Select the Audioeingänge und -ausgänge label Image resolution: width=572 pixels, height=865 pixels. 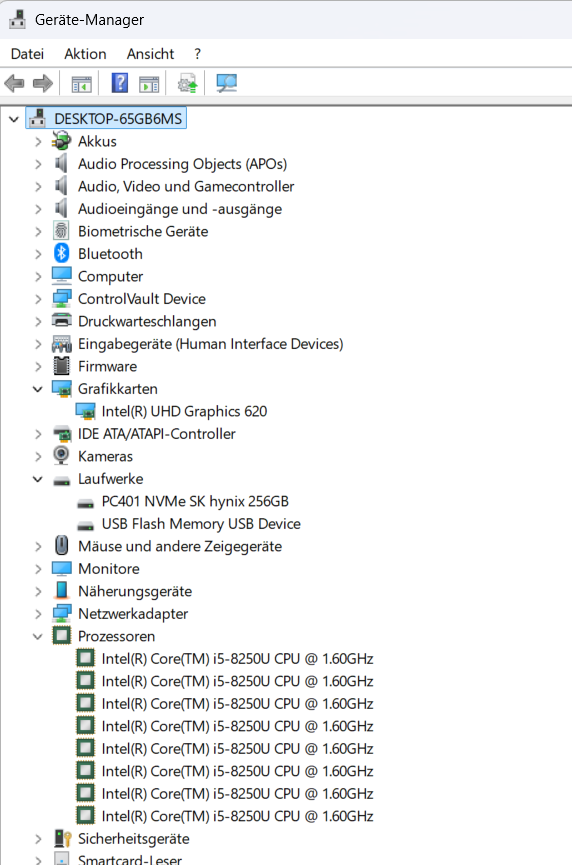180,209
